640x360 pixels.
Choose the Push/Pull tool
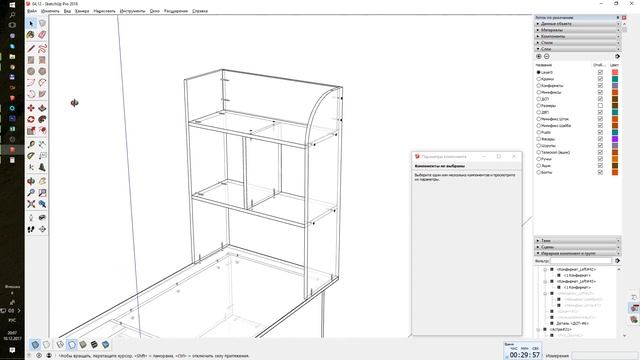[42, 108]
